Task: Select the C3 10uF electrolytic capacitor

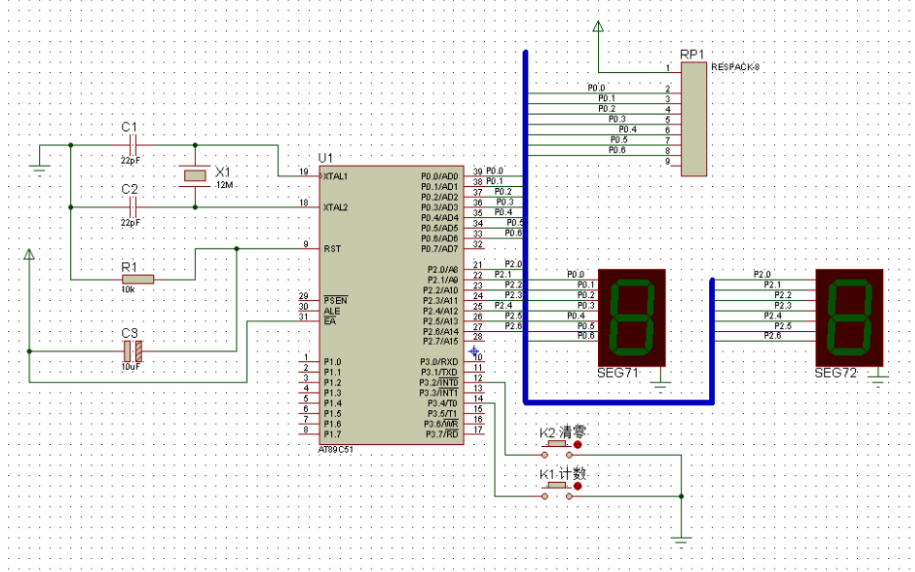Action: [132, 351]
